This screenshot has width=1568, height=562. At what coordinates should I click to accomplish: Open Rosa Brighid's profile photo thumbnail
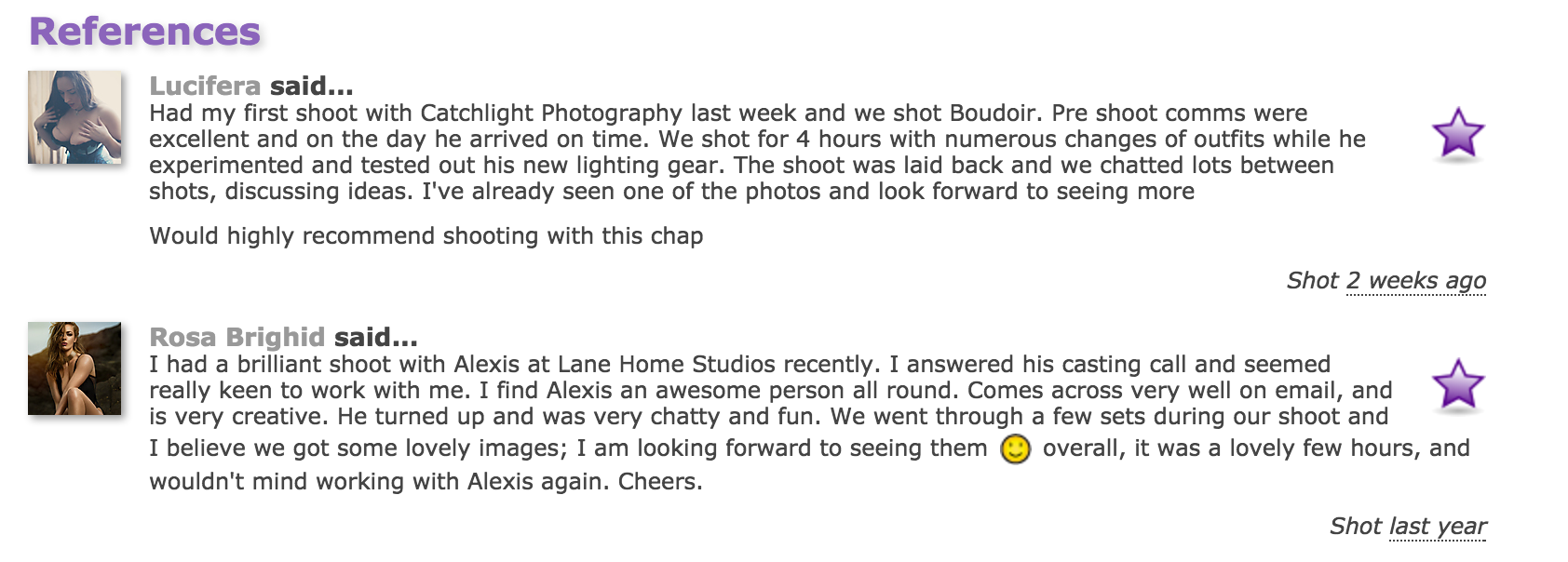pyautogui.click(x=74, y=368)
